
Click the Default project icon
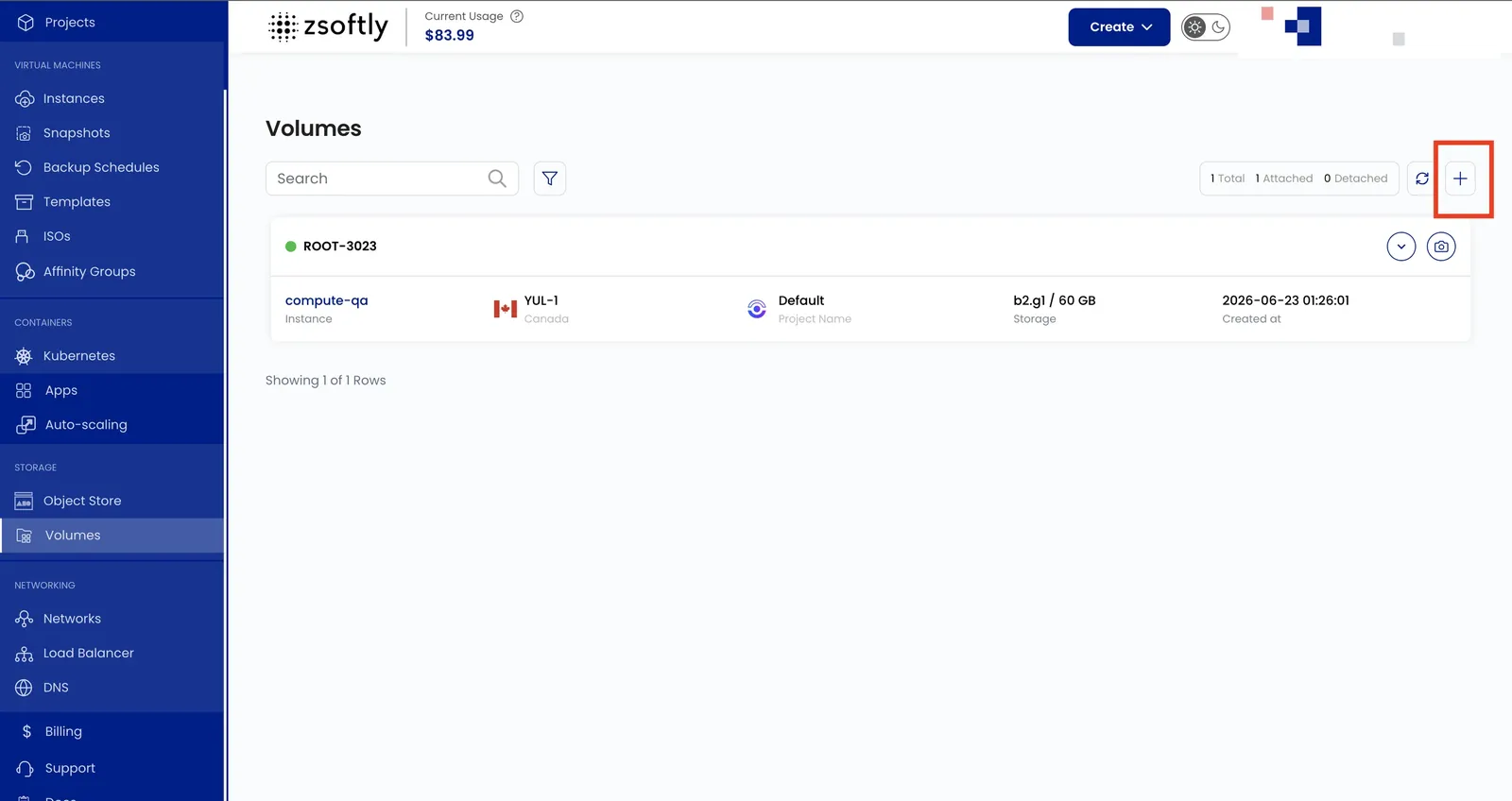coord(757,309)
